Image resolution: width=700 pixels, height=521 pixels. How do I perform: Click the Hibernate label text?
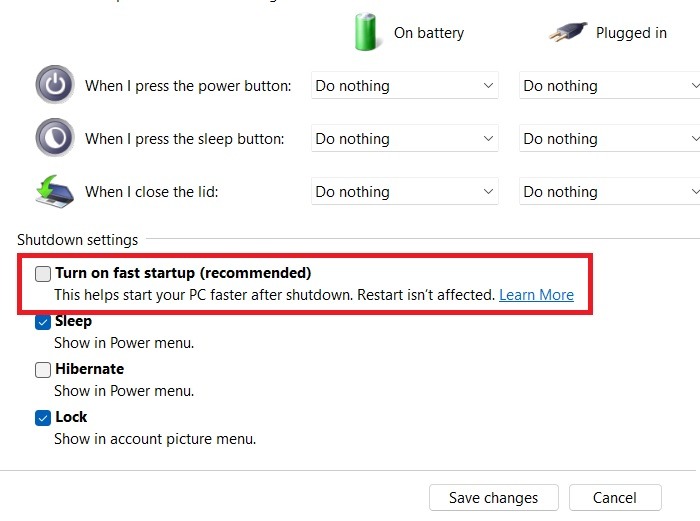(90, 369)
